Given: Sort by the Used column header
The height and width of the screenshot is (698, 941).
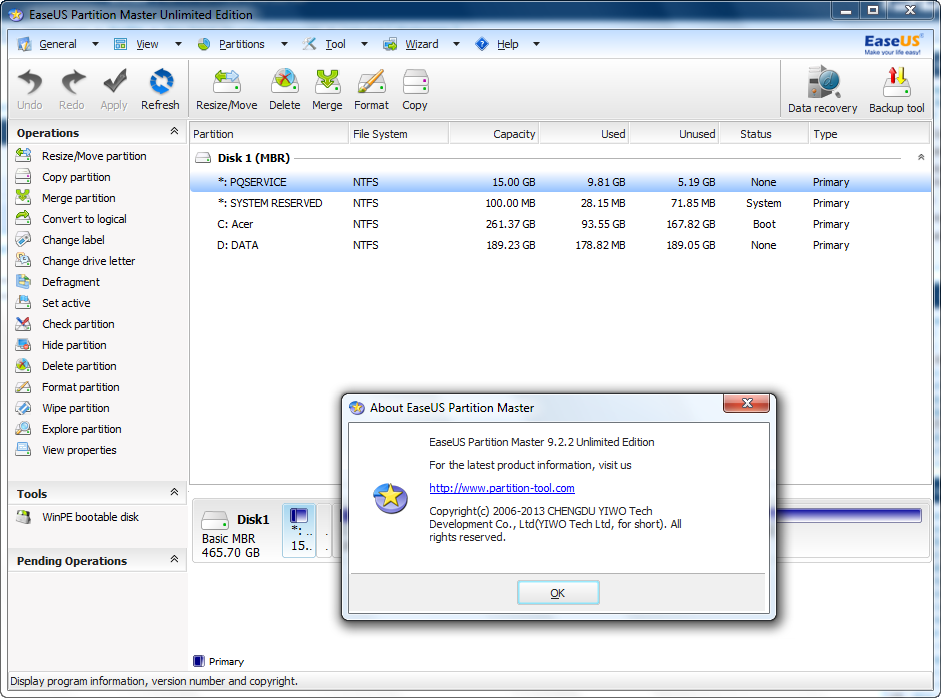Looking at the screenshot, I should (584, 134).
